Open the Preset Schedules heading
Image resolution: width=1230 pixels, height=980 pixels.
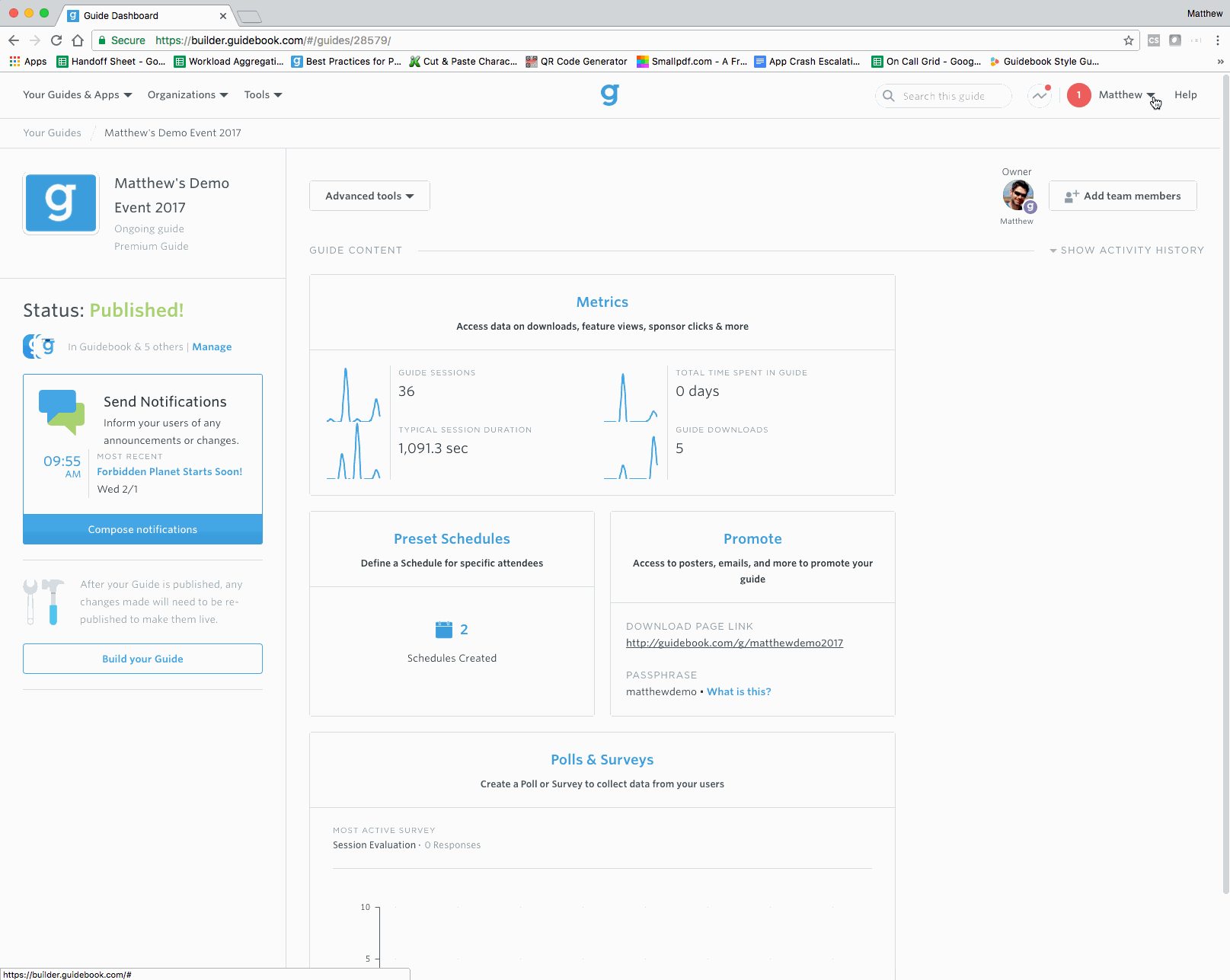coord(452,539)
